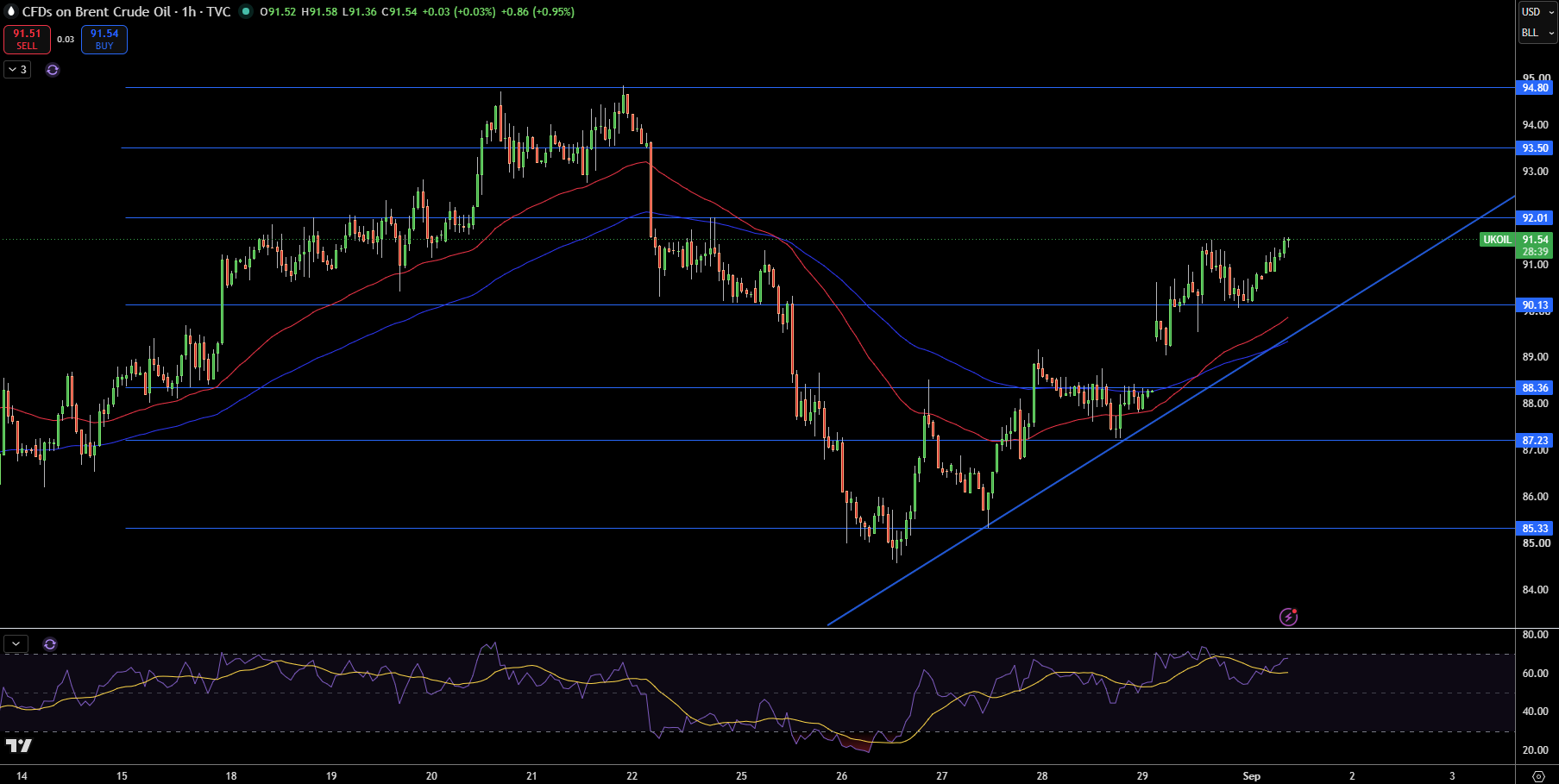Click date 26 on the time axis
This screenshot has width=1559, height=784.
click(x=842, y=776)
